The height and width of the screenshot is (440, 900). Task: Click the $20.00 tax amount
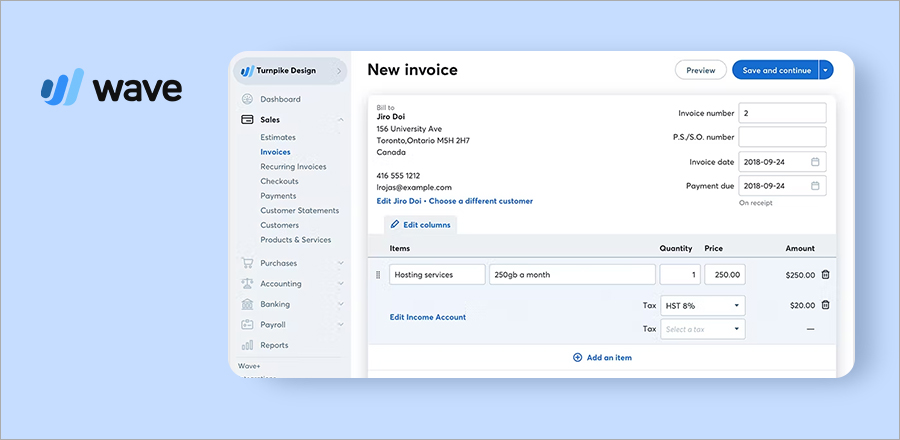pyautogui.click(x=802, y=305)
